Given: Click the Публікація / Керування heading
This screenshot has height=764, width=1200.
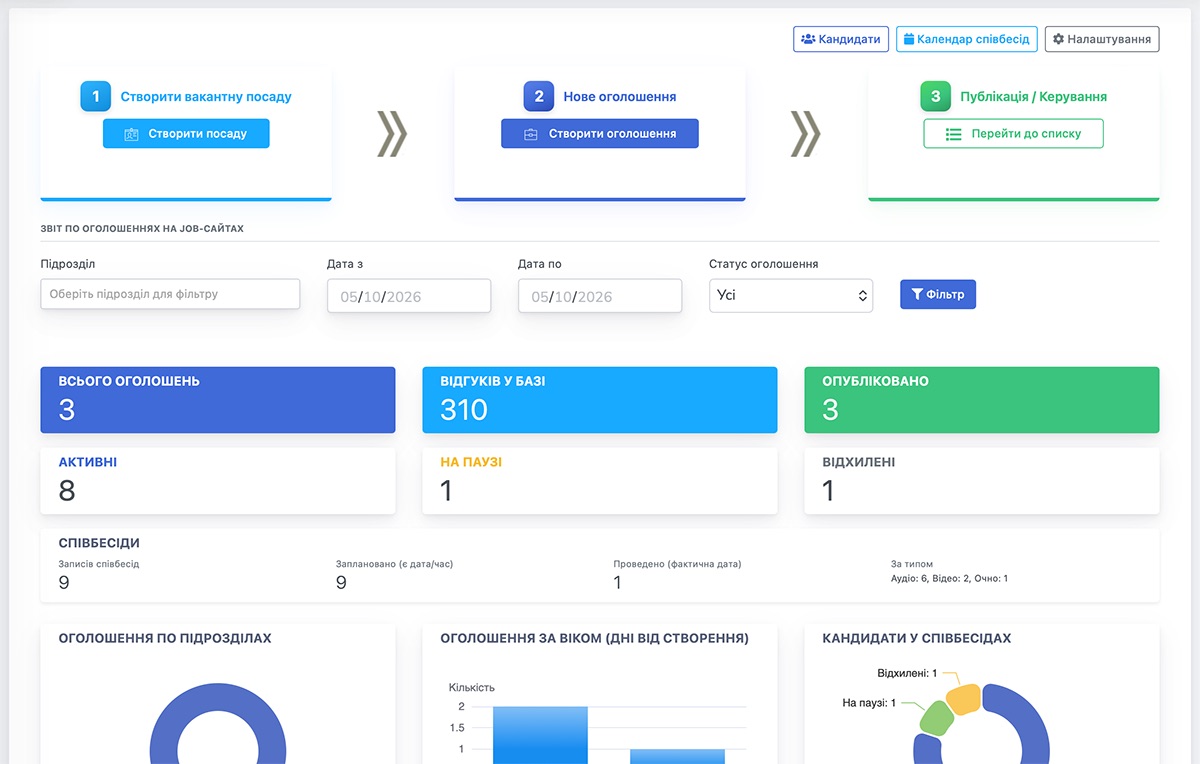Looking at the screenshot, I should (1033, 97).
